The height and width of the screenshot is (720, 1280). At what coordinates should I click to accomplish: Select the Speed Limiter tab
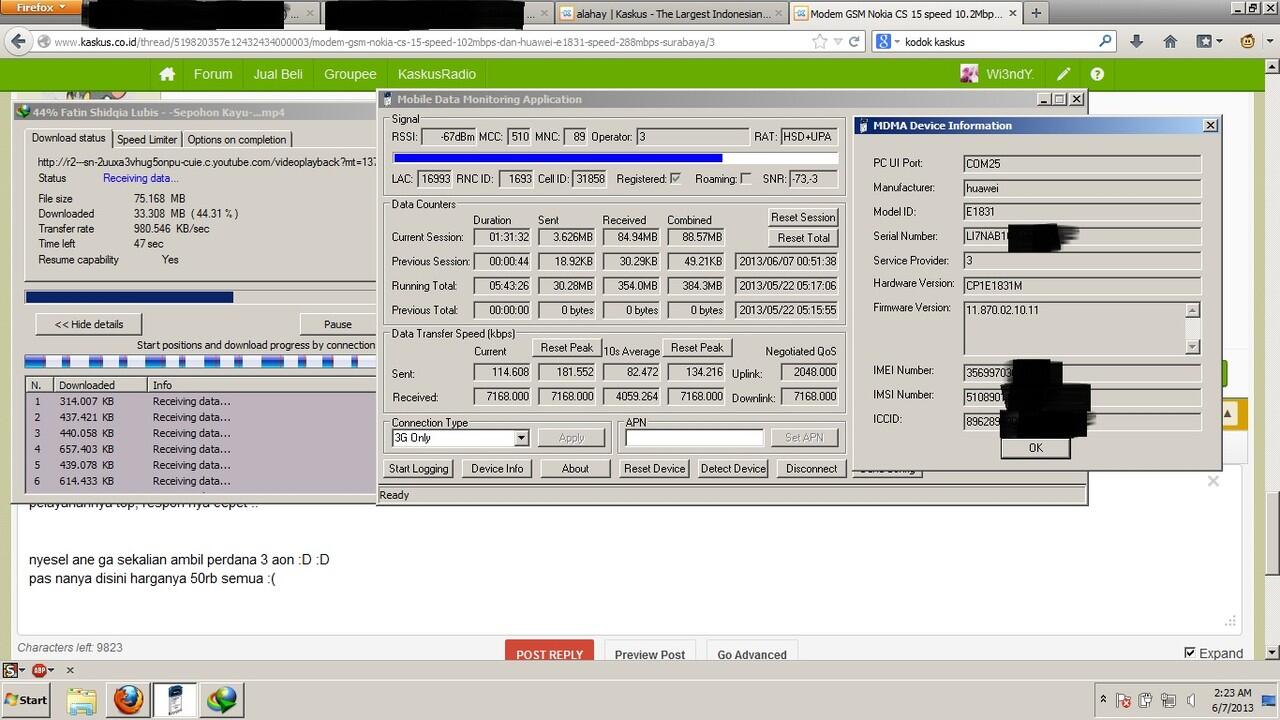click(147, 139)
